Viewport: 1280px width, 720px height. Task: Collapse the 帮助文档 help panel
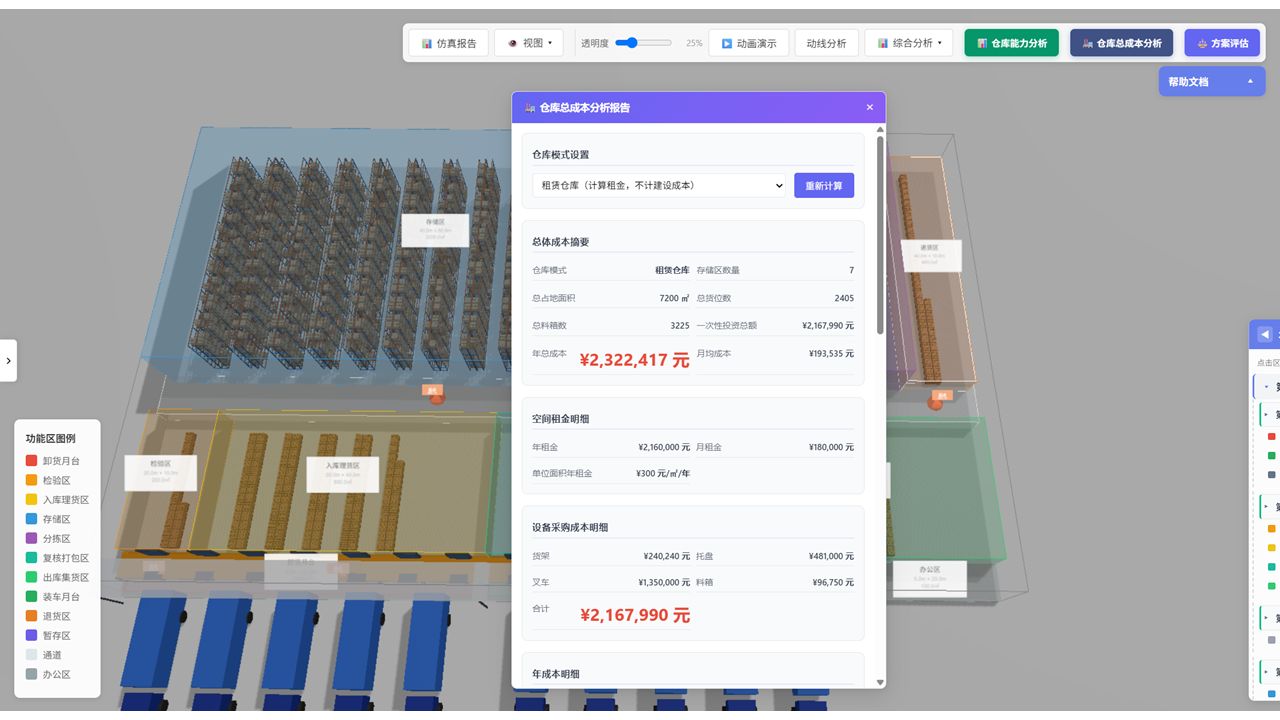point(1250,82)
